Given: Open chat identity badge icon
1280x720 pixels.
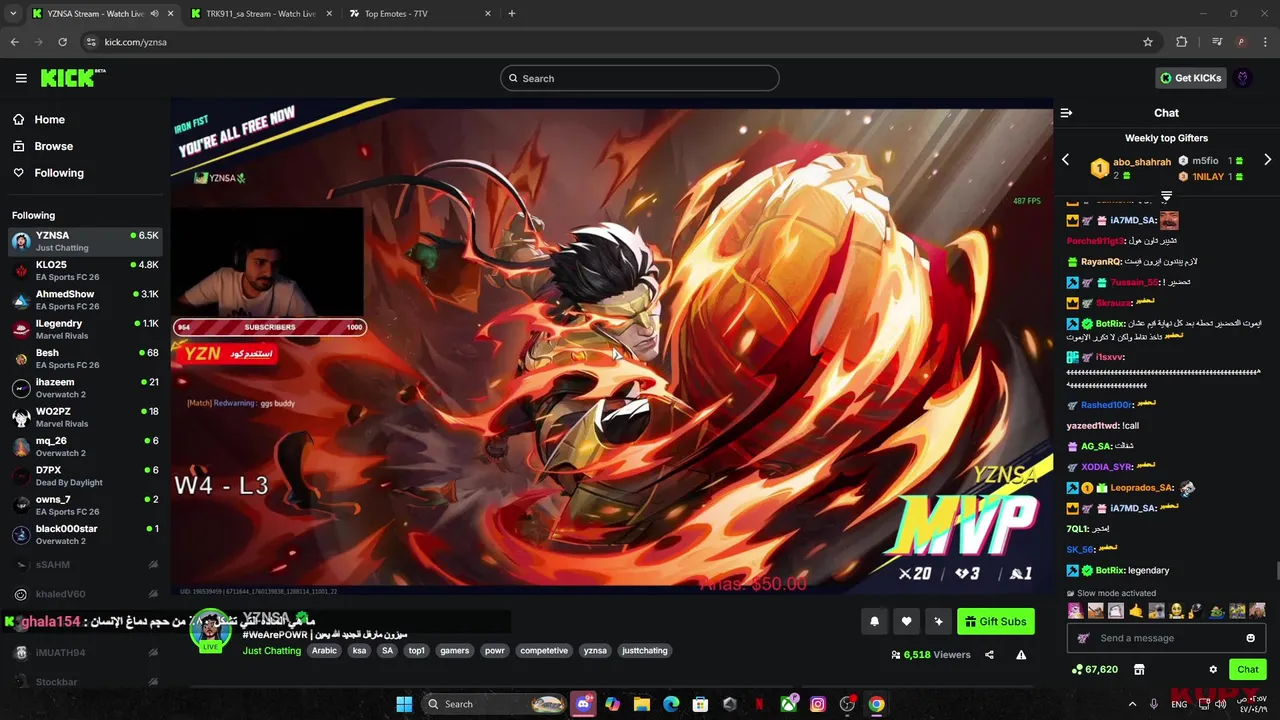Looking at the screenshot, I should [1083, 638].
